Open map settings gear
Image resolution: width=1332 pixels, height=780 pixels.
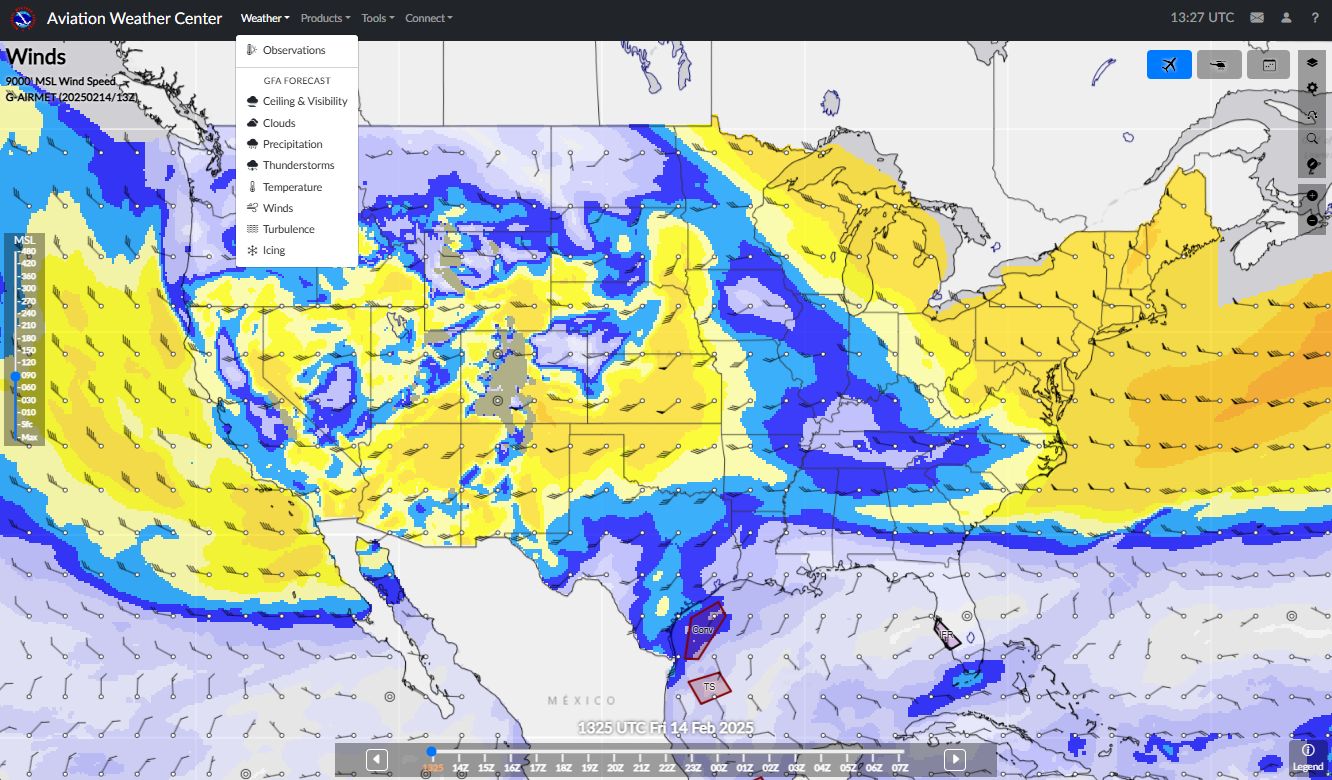click(x=1312, y=88)
